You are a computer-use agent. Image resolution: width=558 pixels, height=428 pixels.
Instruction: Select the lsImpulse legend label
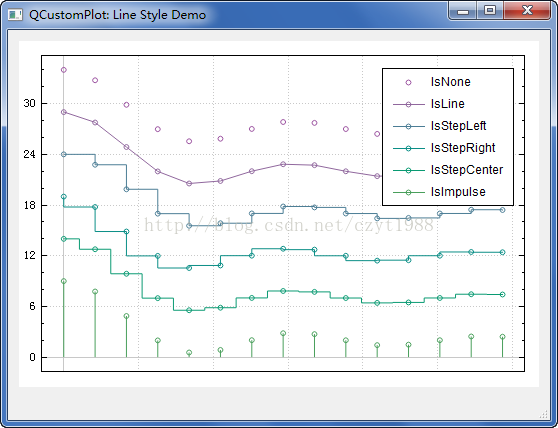coord(458,192)
